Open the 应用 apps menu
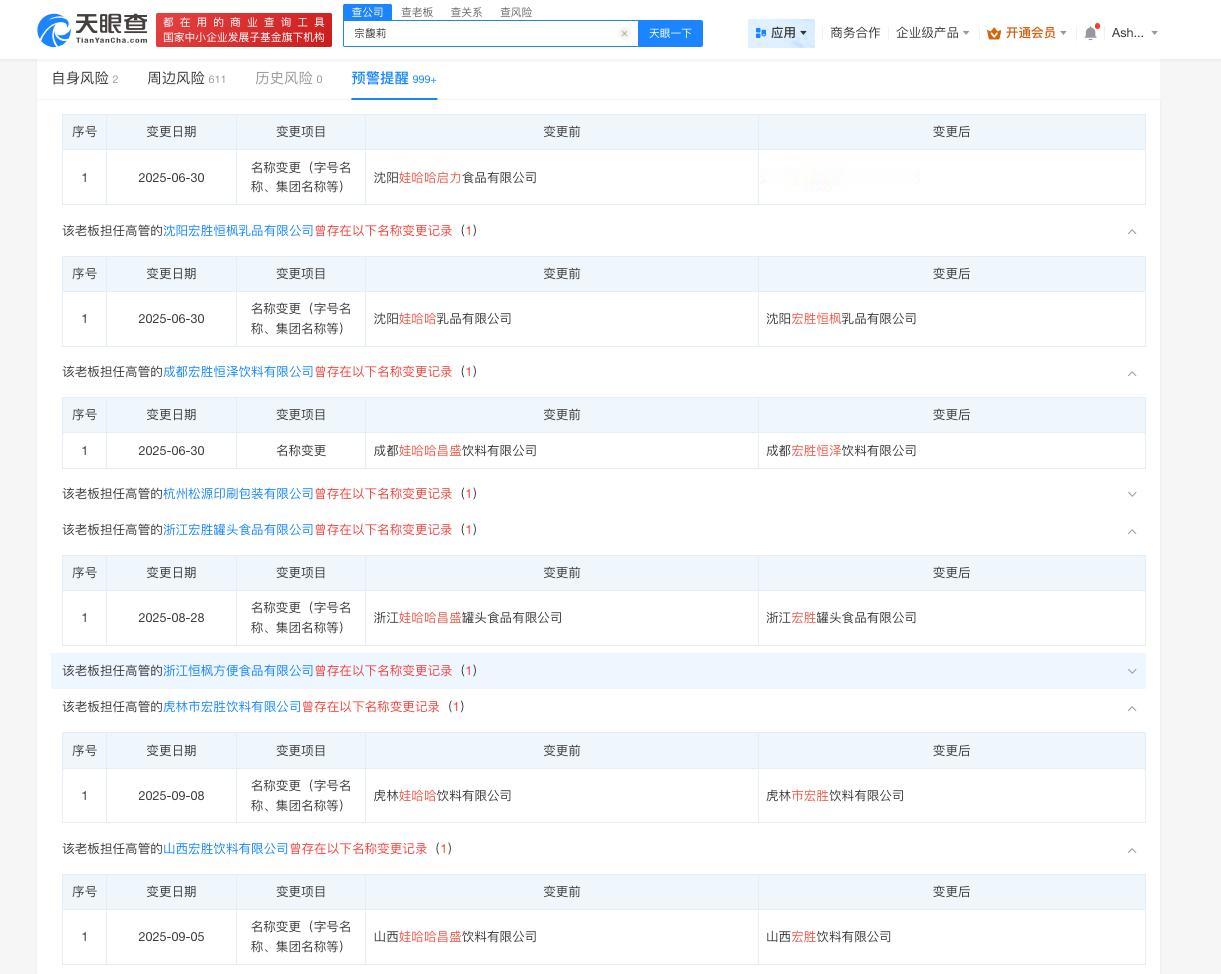1221x974 pixels. 781,33
